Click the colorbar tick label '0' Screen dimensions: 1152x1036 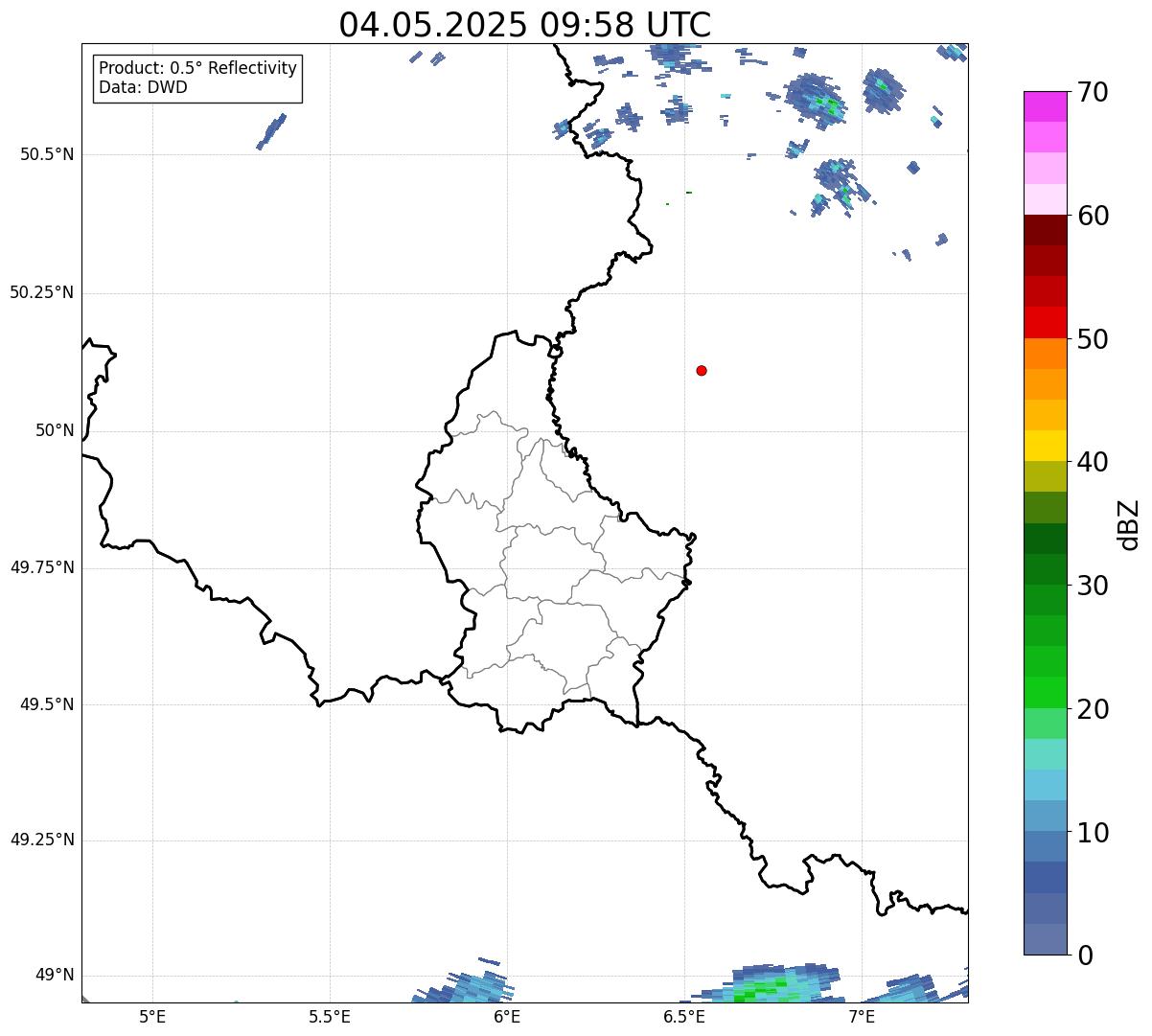pyautogui.click(x=1085, y=955)
